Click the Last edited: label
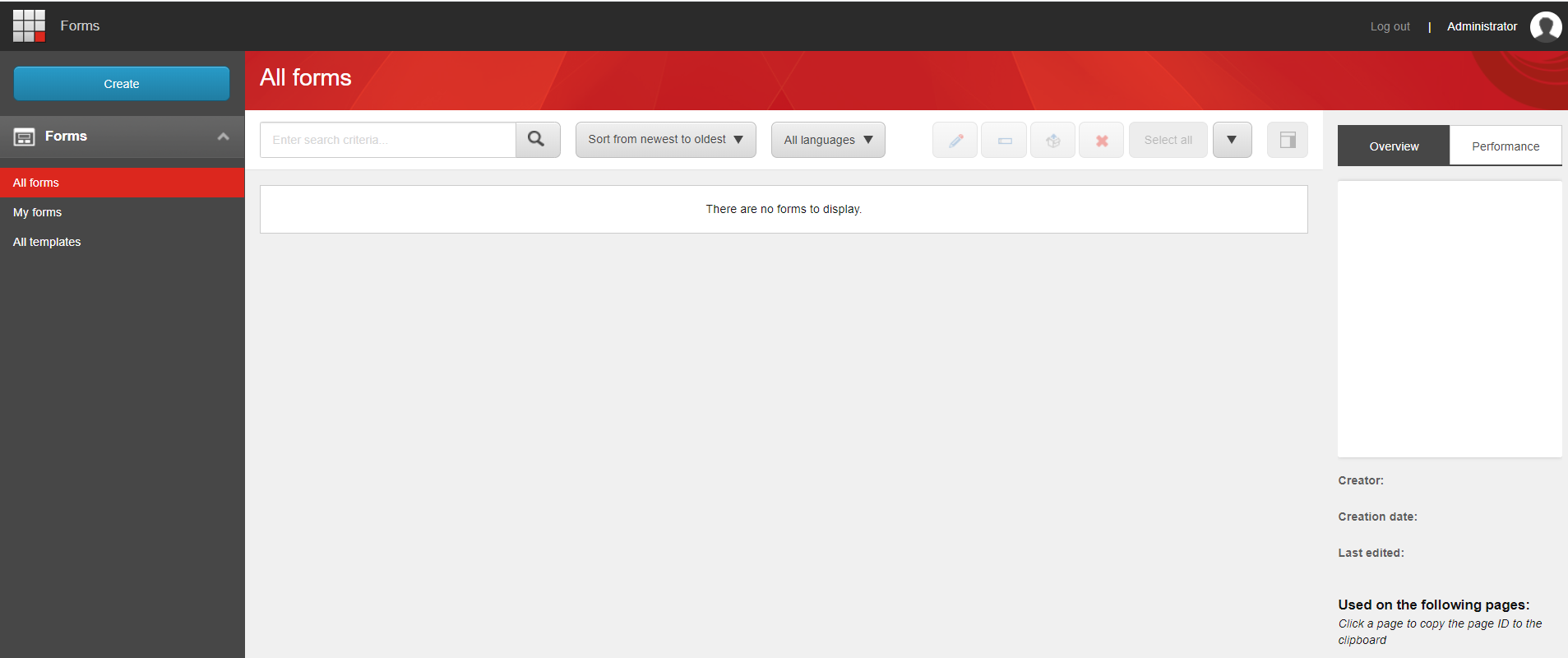Viewport: 1568px width, 658px height. 1371,553
